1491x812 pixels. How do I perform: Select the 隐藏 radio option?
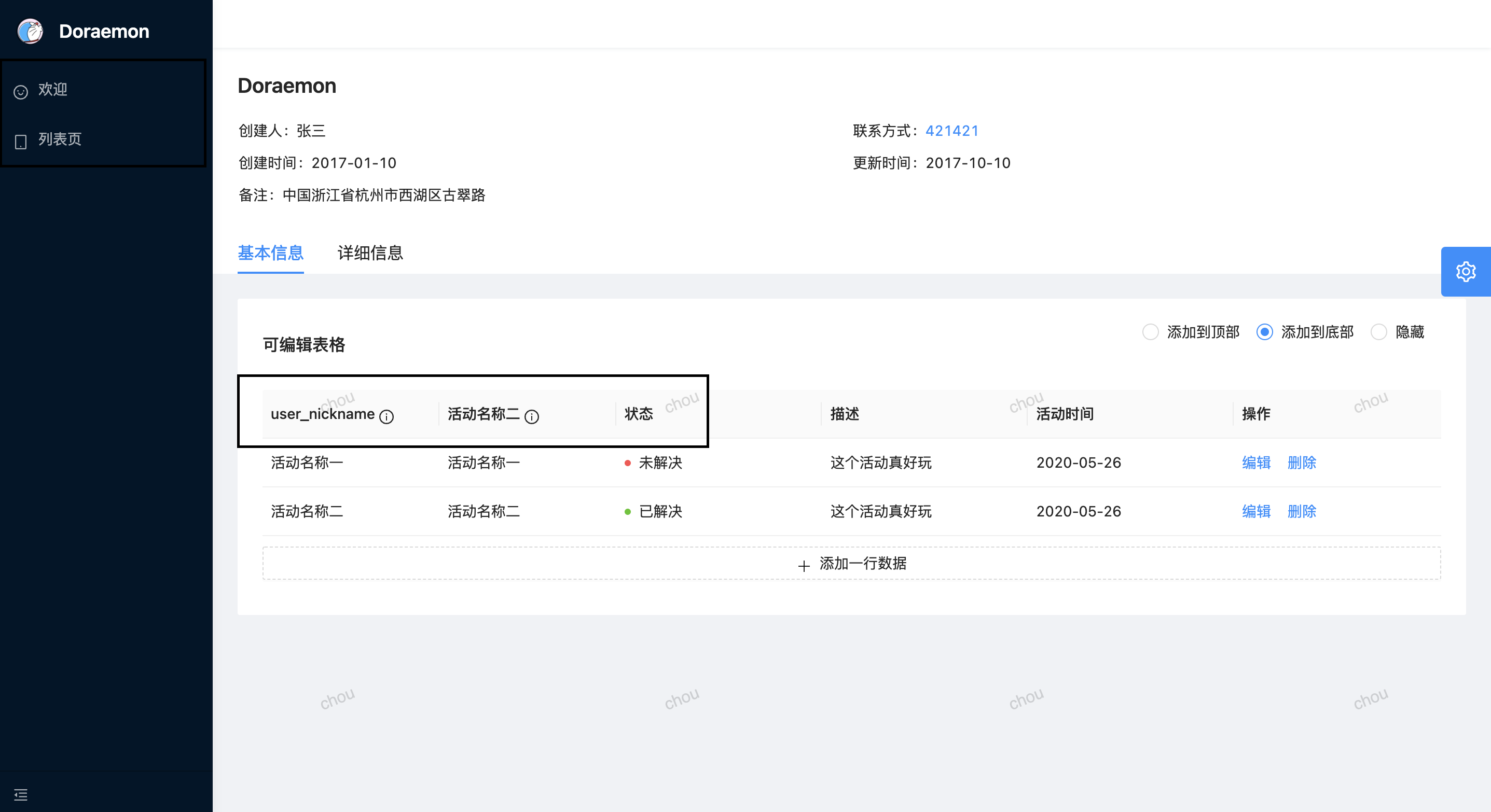click(x=1379, y=332)
